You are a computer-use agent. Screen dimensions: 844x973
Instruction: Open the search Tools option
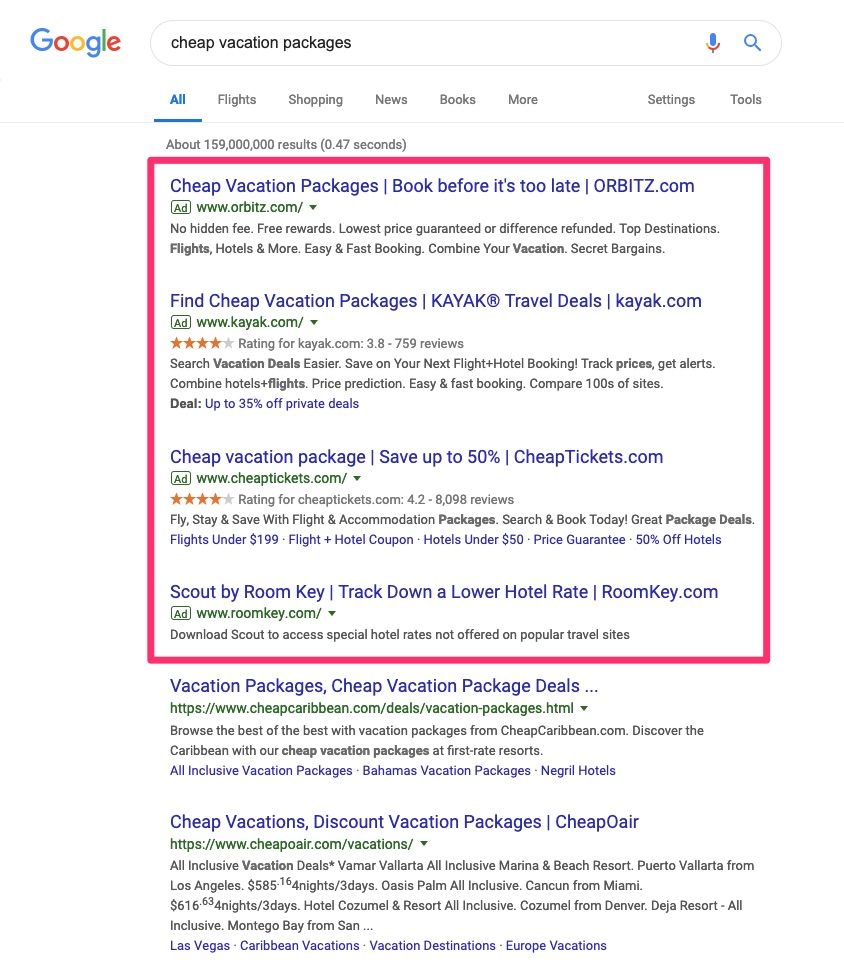coord(745,99)
